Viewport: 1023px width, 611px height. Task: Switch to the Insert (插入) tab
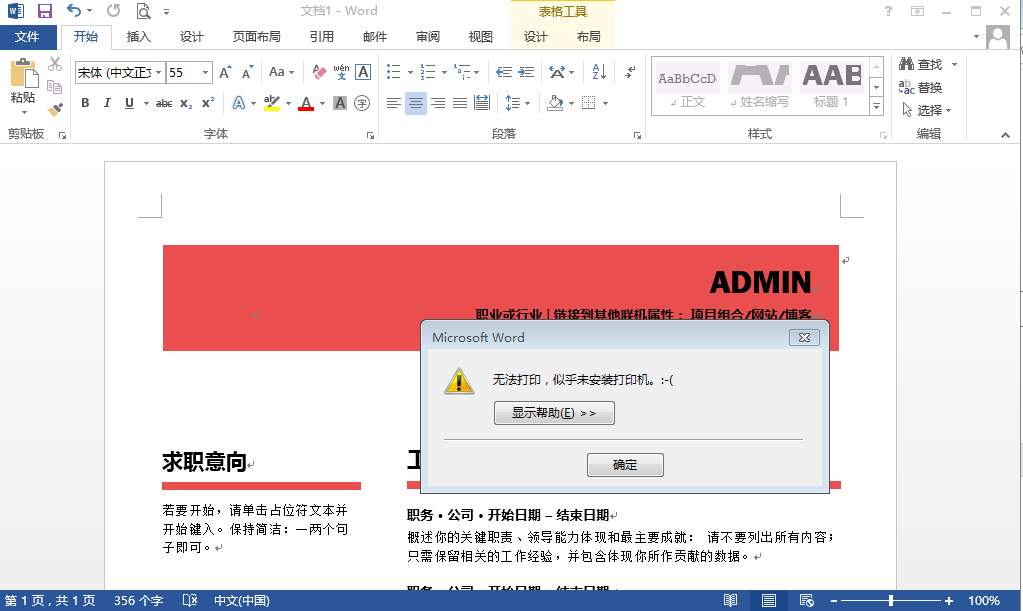click(x=138, y=37)
